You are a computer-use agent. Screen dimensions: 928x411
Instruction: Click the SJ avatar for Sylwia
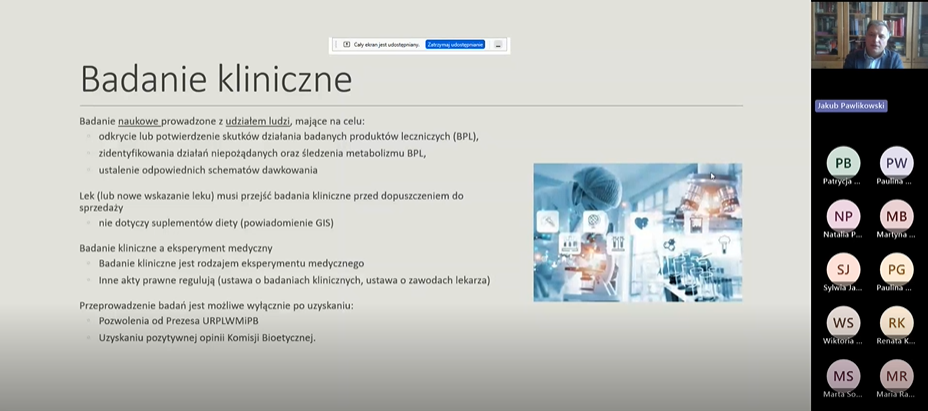pyautogui.click(x=843, y=269)
